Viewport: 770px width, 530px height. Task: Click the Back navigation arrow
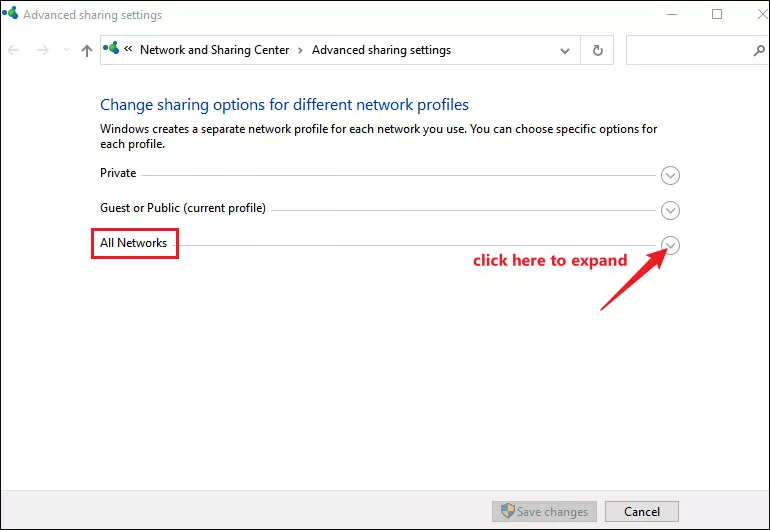point(14,50)
